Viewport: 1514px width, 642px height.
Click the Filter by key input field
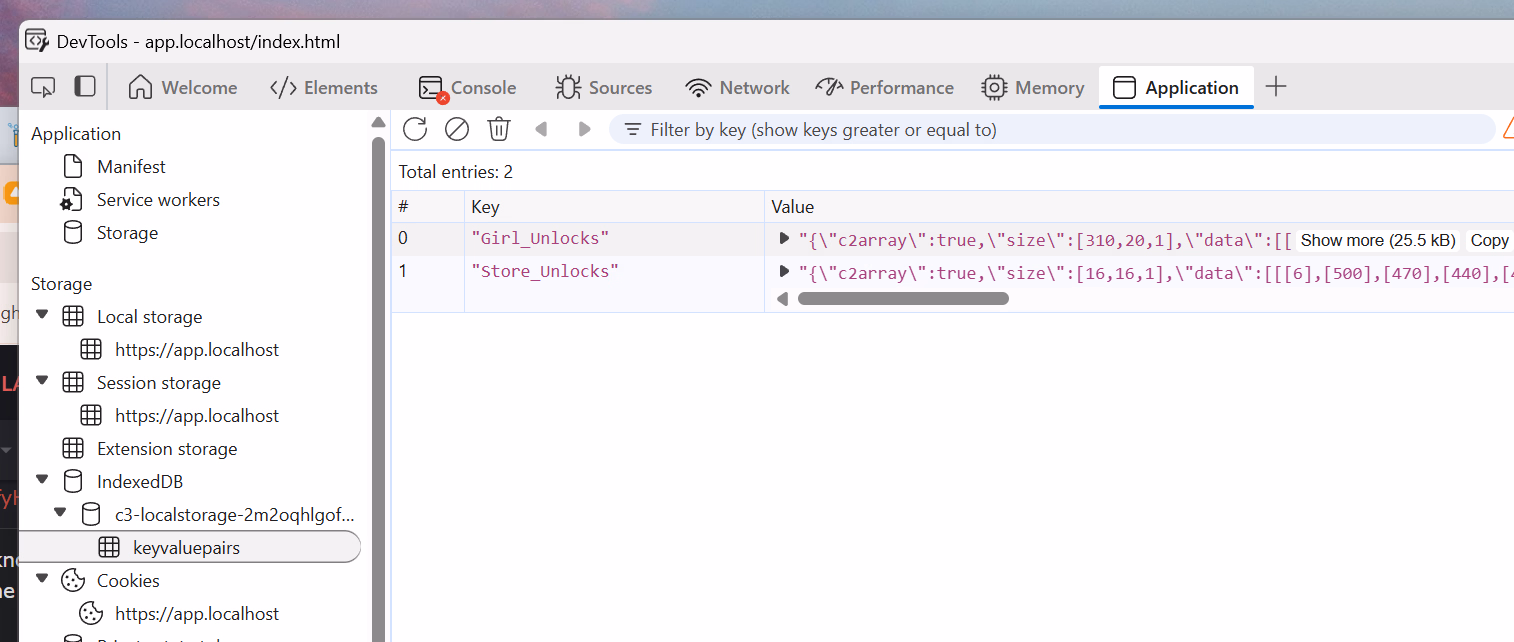point(1050,130)
